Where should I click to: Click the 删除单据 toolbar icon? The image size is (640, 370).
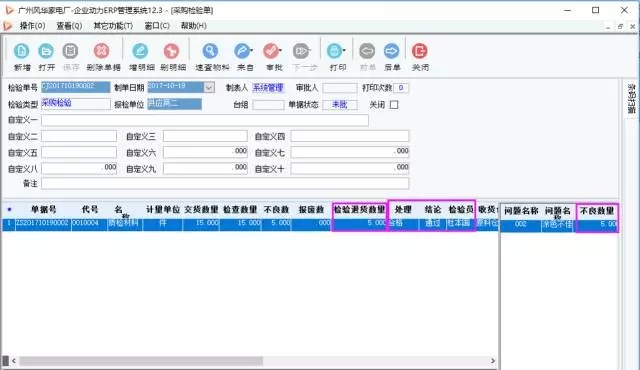click(x=102, y=51)
